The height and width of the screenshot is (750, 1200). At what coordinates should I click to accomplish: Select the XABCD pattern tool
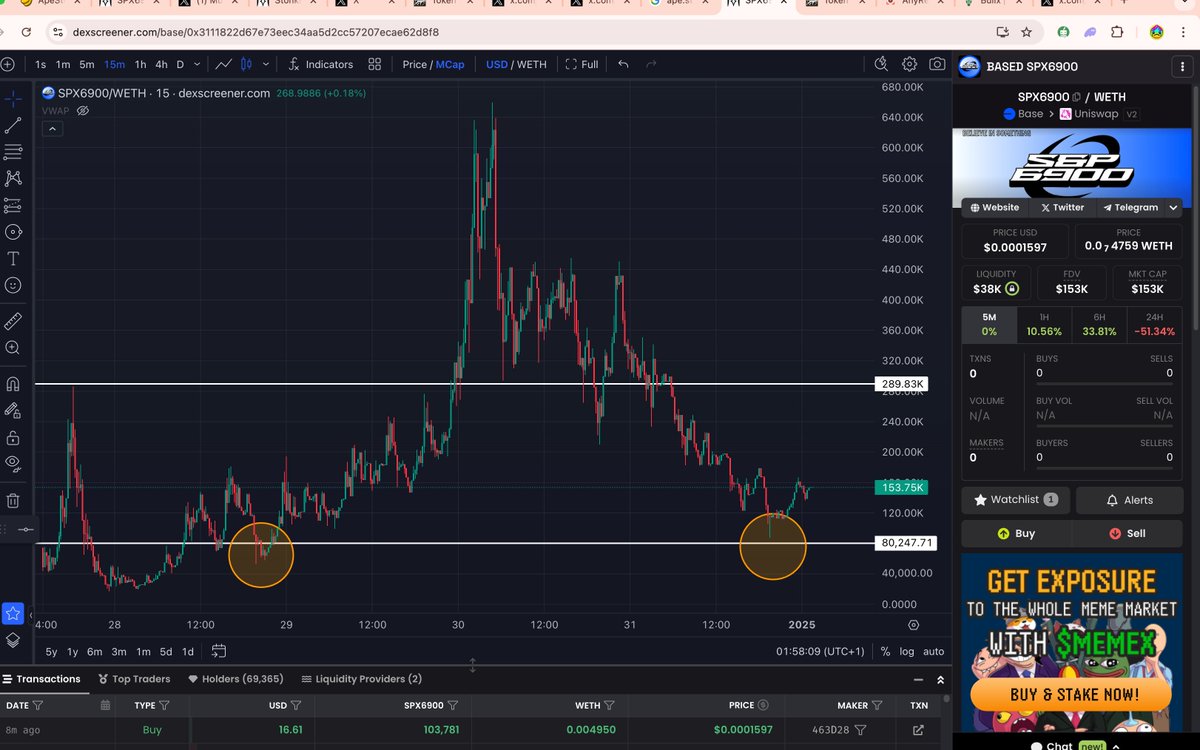[13, 178]
